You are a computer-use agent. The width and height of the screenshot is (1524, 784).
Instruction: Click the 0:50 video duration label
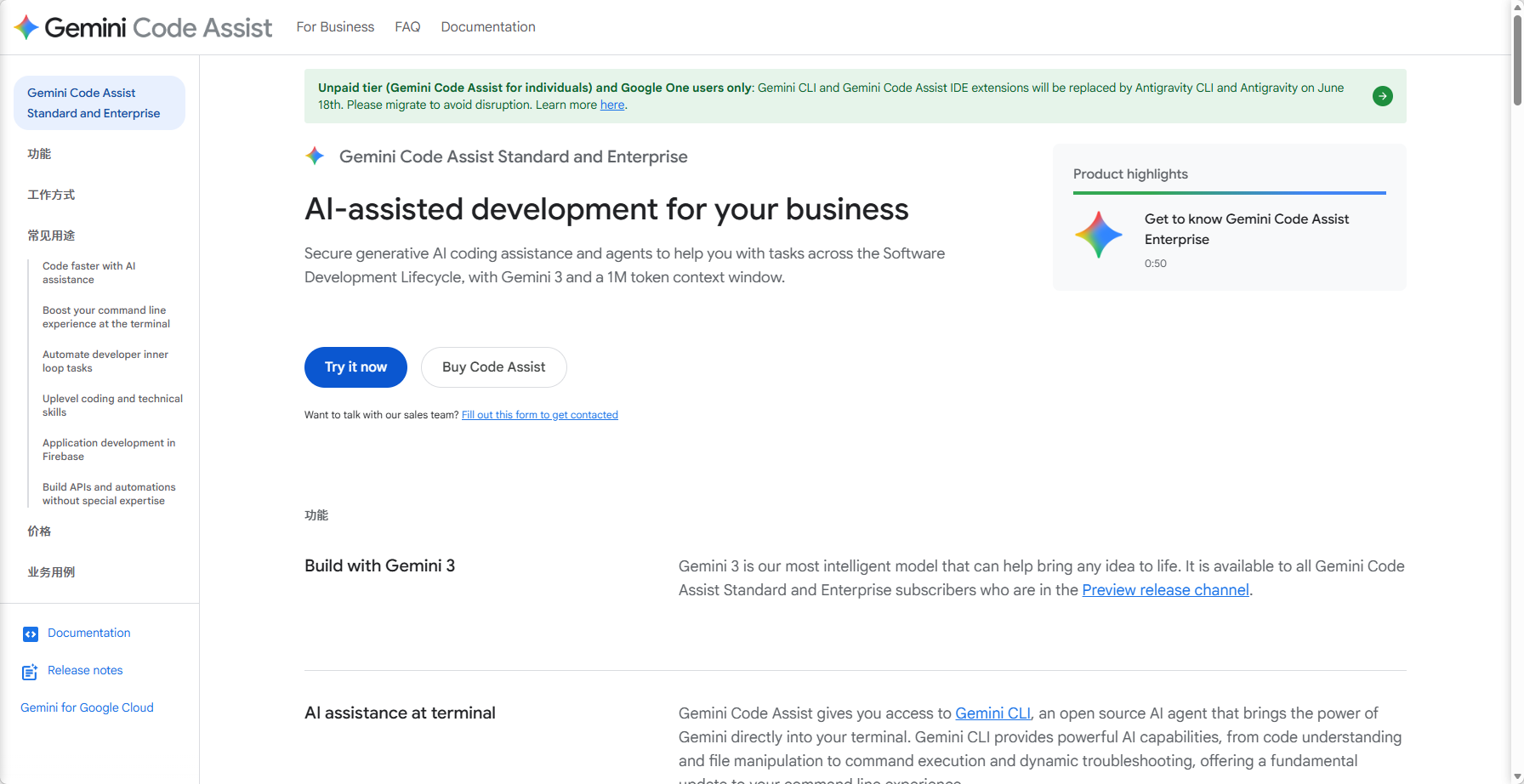1156,264
